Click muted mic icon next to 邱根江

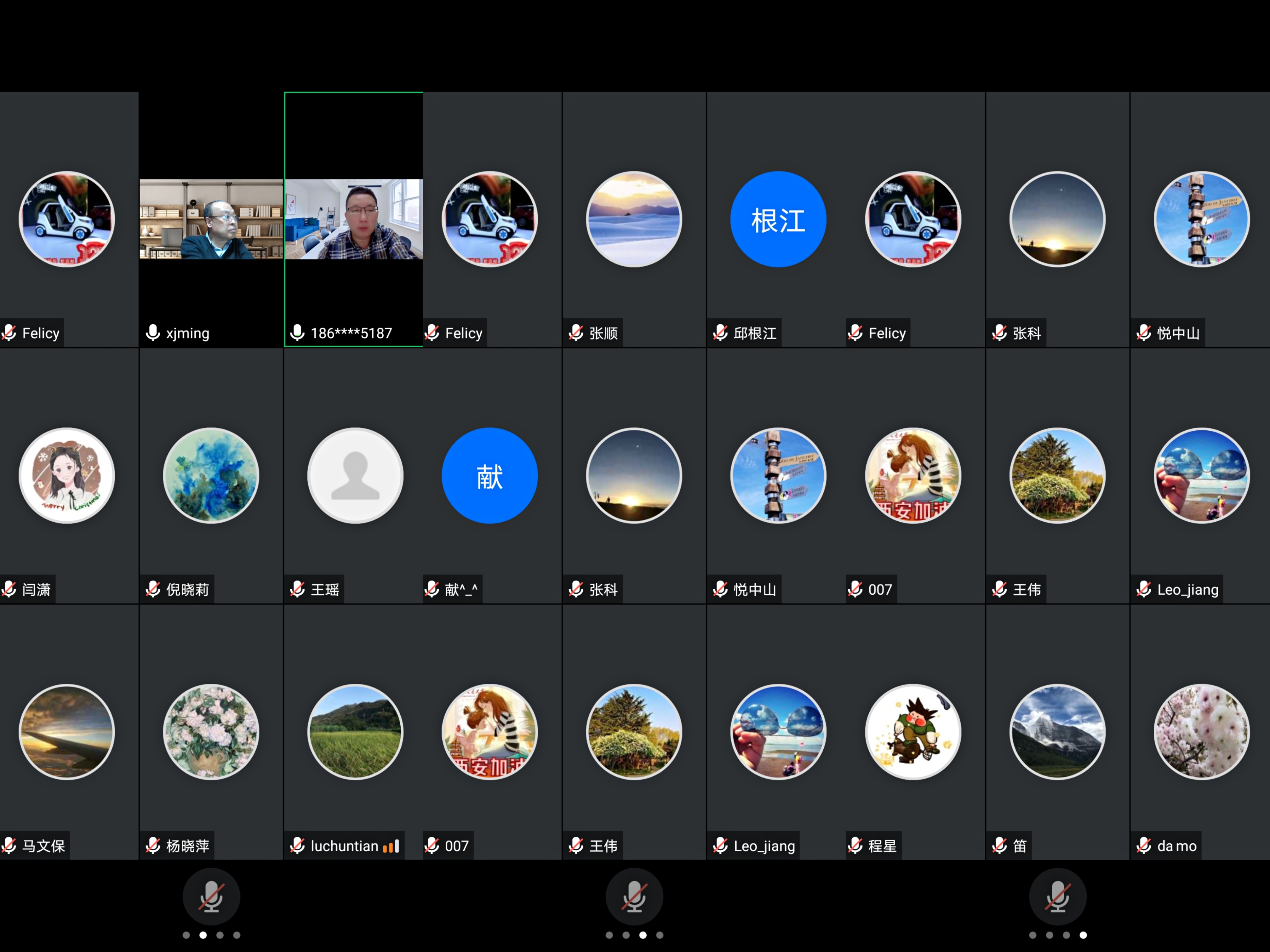(720, 333)
